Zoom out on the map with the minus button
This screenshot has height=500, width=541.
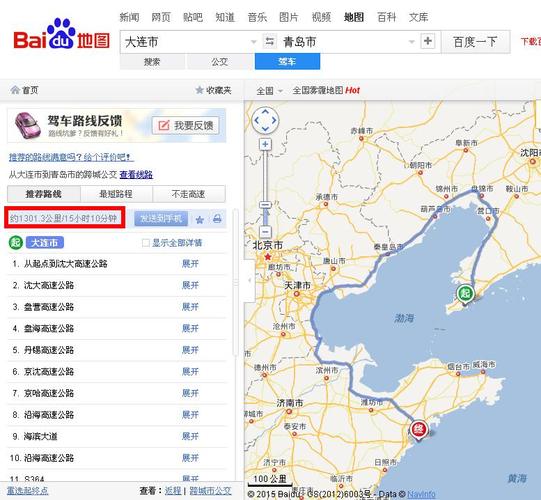(265, 232)
